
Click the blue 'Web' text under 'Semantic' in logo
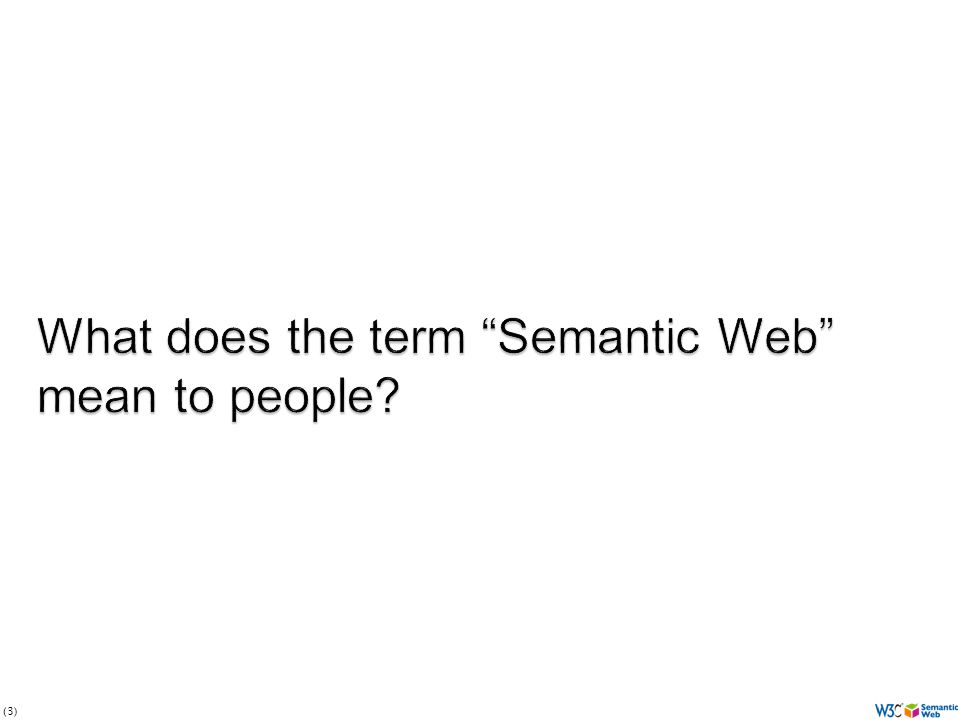coord(931,714)
